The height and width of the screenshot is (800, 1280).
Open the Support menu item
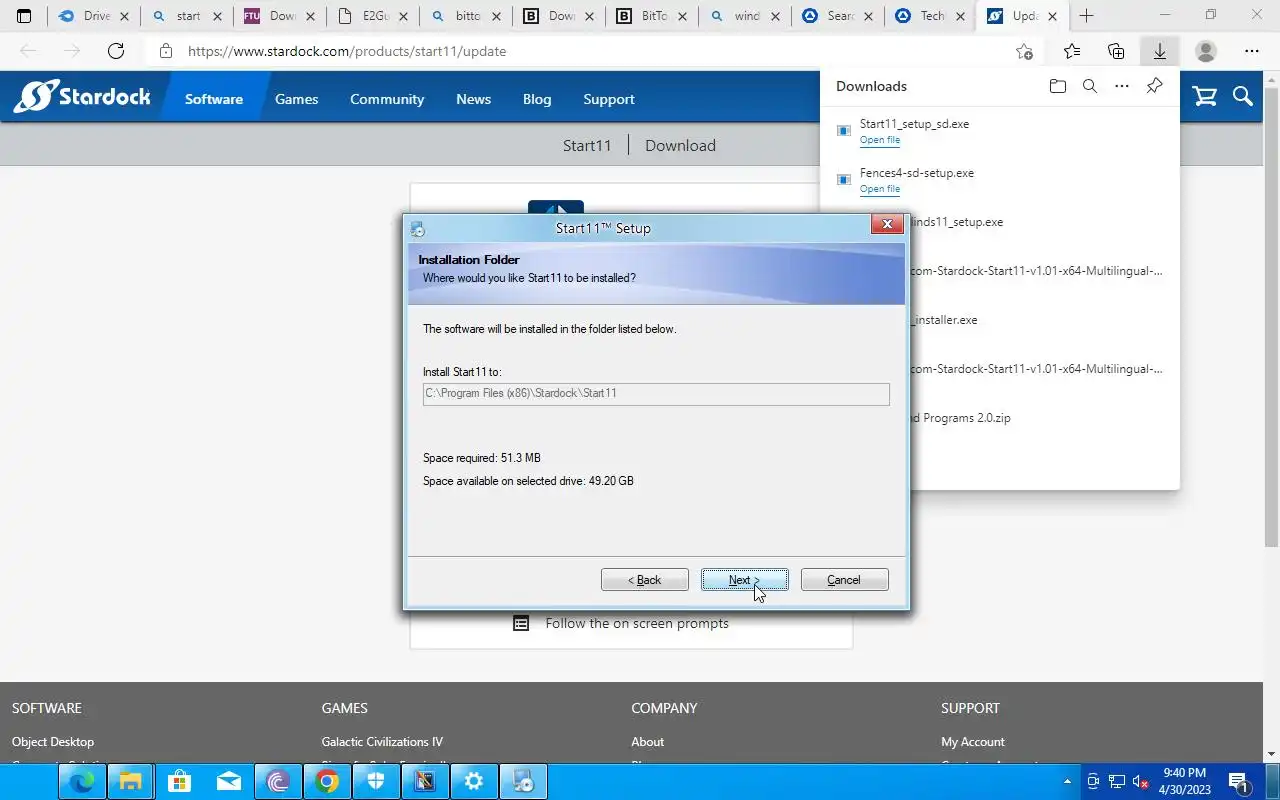(x=609, y=99)
